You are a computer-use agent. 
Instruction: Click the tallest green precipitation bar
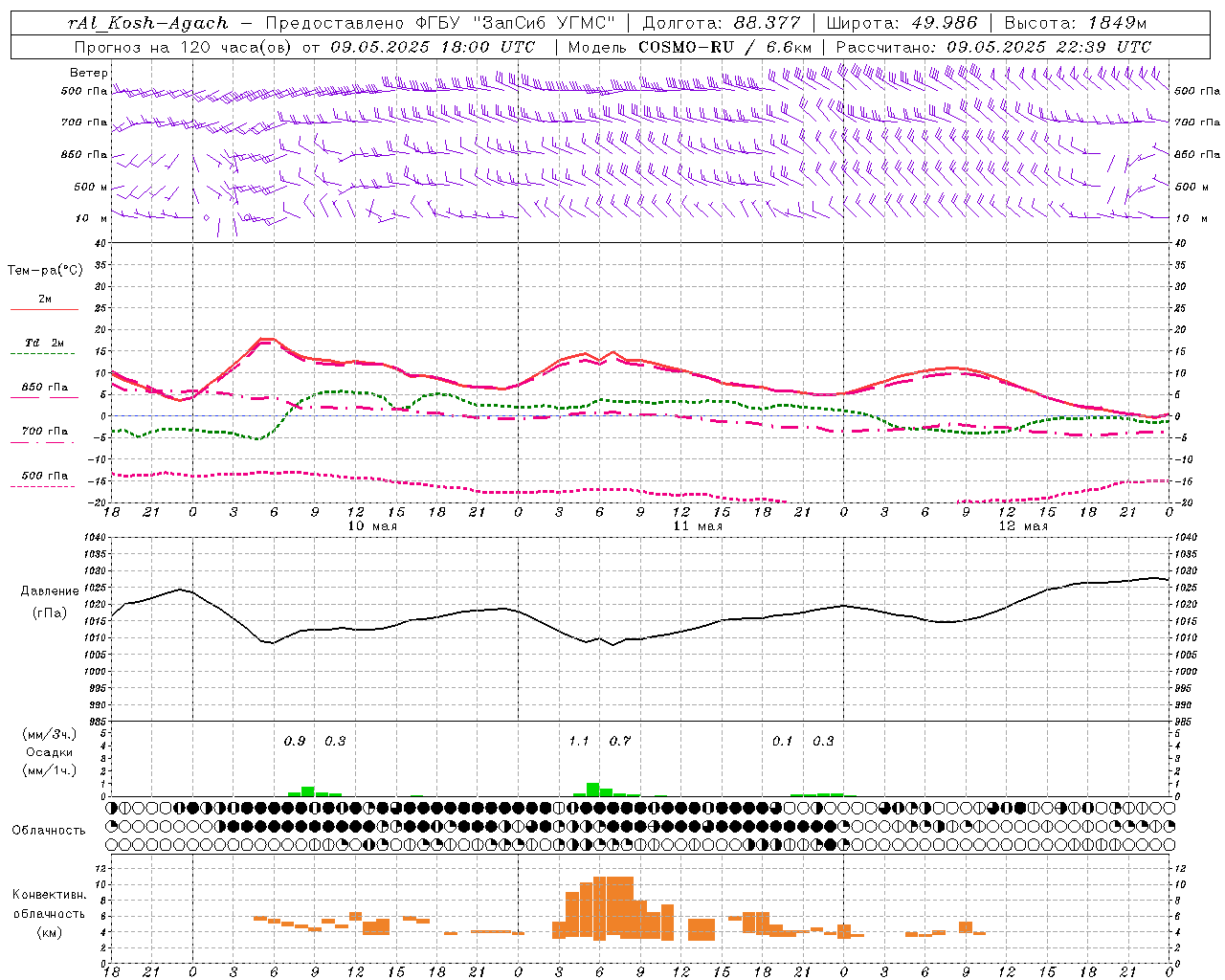(593, 790)
